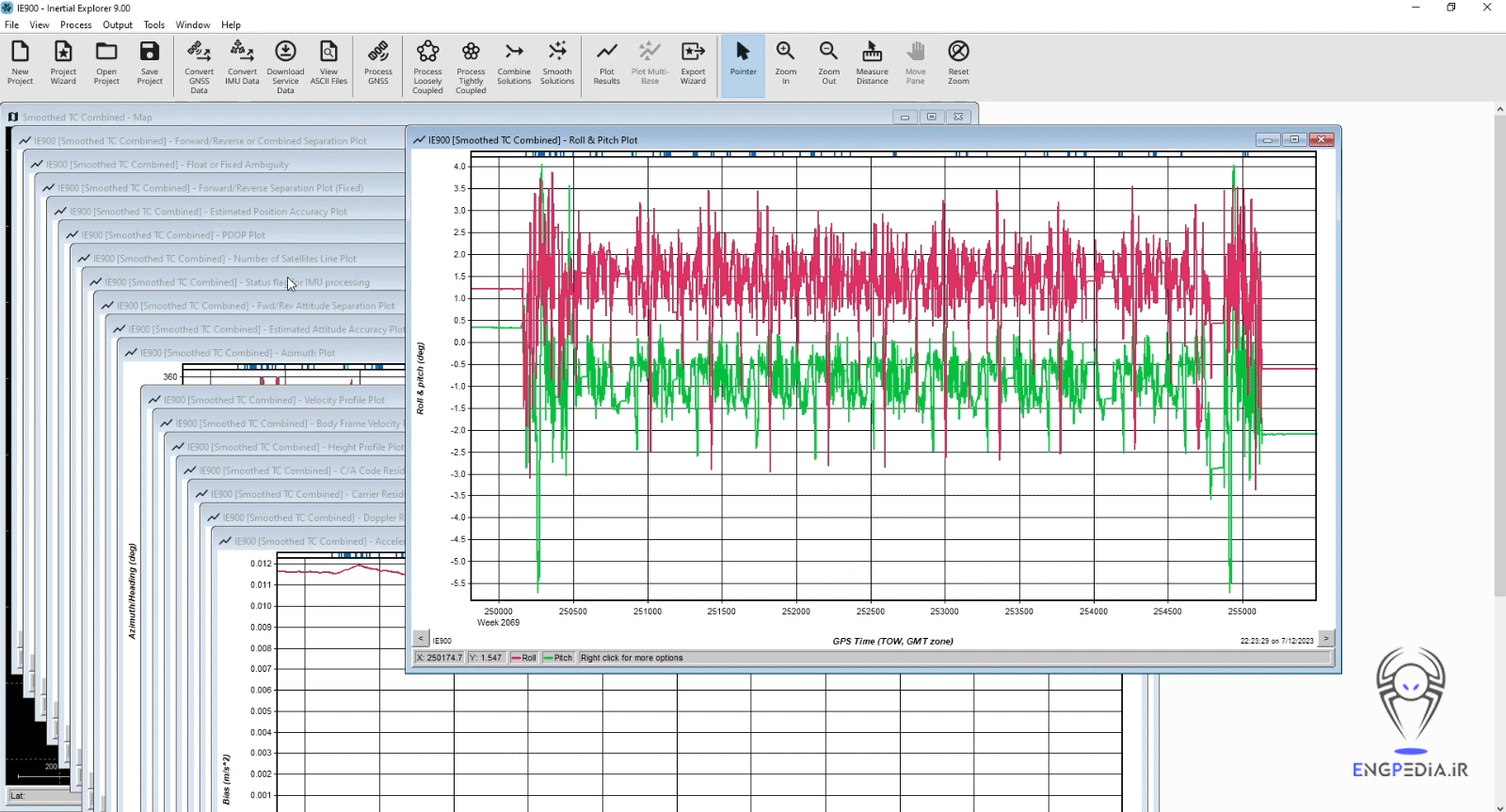Open Project toolbar icon
Image resolution: width=1506 pixels, height=812 pixels.
point(106,64)
